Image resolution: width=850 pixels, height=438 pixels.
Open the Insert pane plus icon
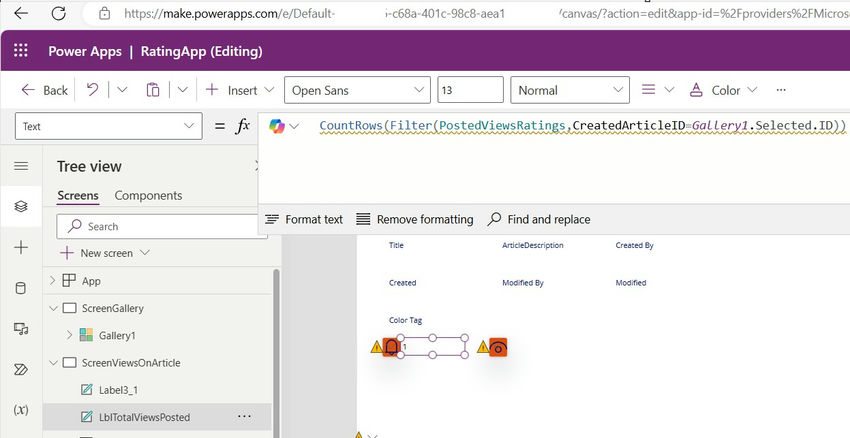click(x=21, y=248)
